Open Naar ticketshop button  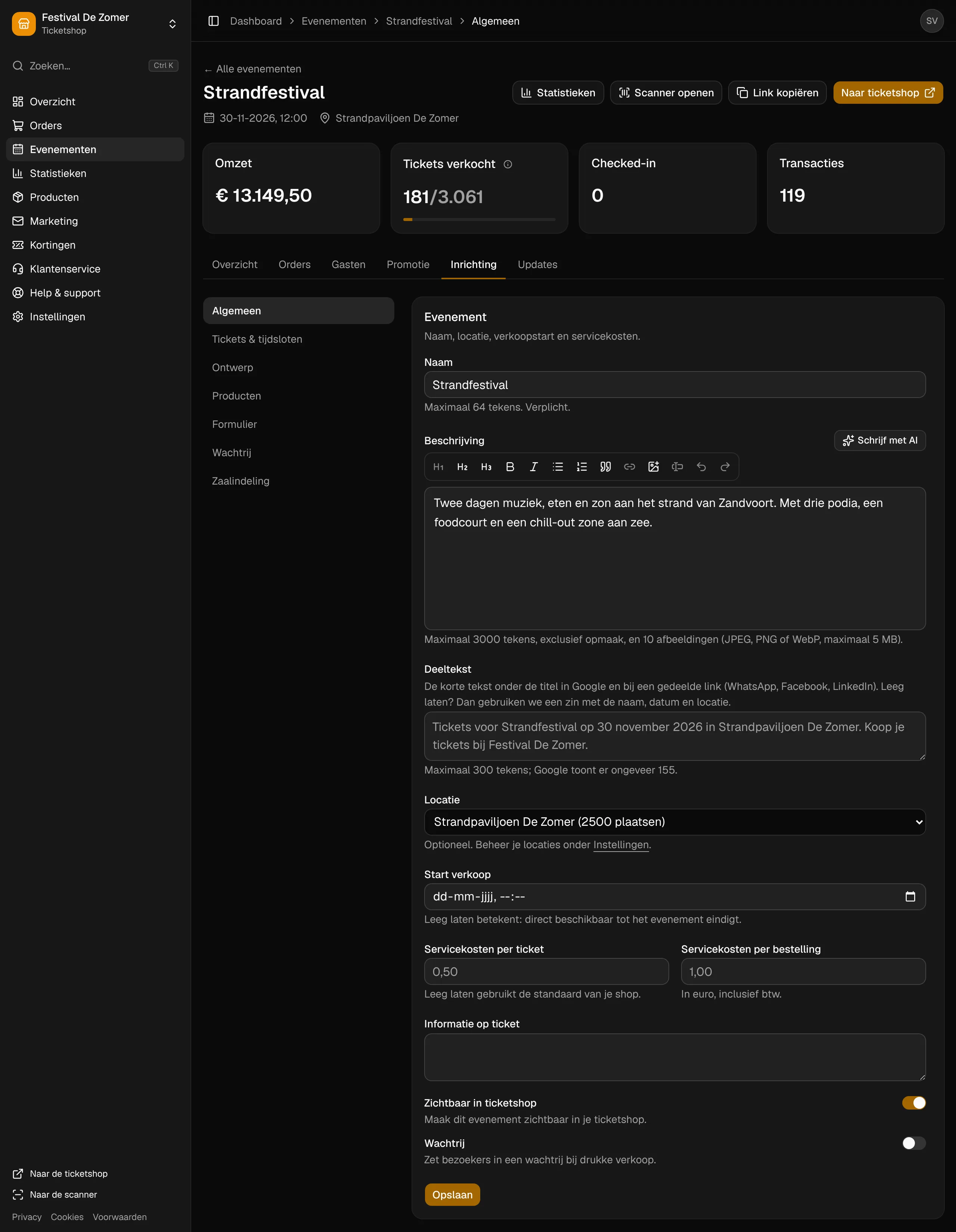(888, 93)
